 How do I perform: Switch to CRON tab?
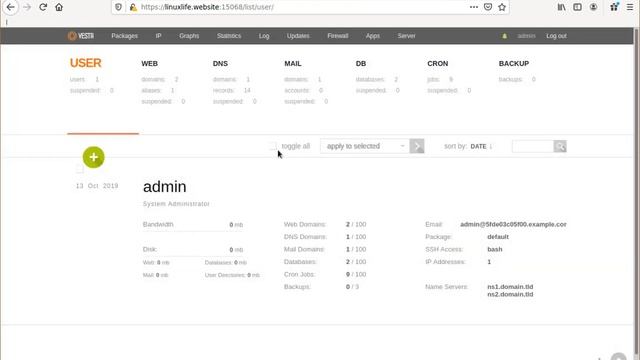pos(438,64)
